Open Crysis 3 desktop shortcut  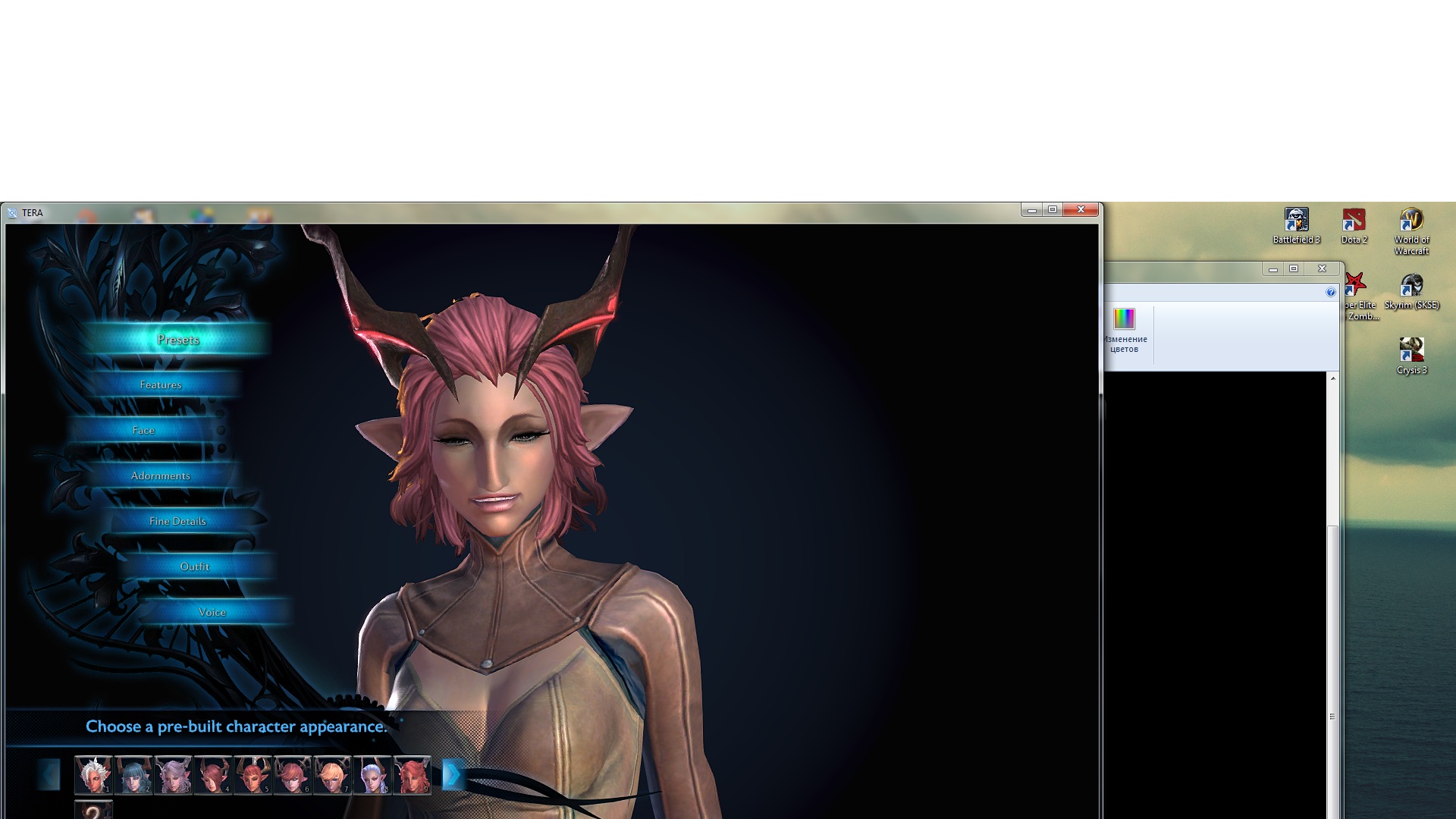click(x=1411, y=356)
